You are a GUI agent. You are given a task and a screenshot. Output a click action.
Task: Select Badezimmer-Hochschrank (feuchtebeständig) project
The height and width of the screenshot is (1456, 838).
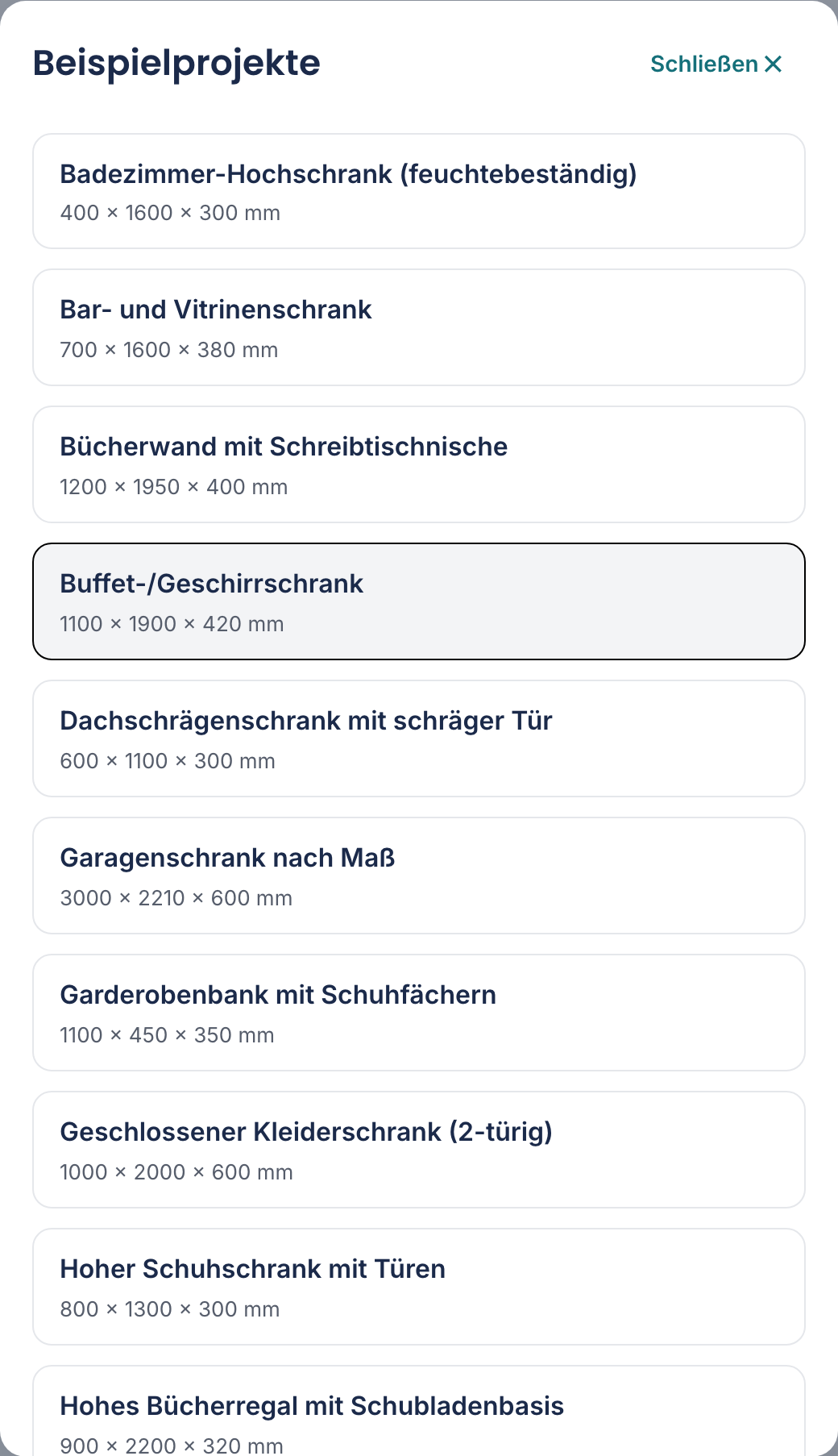419,191
